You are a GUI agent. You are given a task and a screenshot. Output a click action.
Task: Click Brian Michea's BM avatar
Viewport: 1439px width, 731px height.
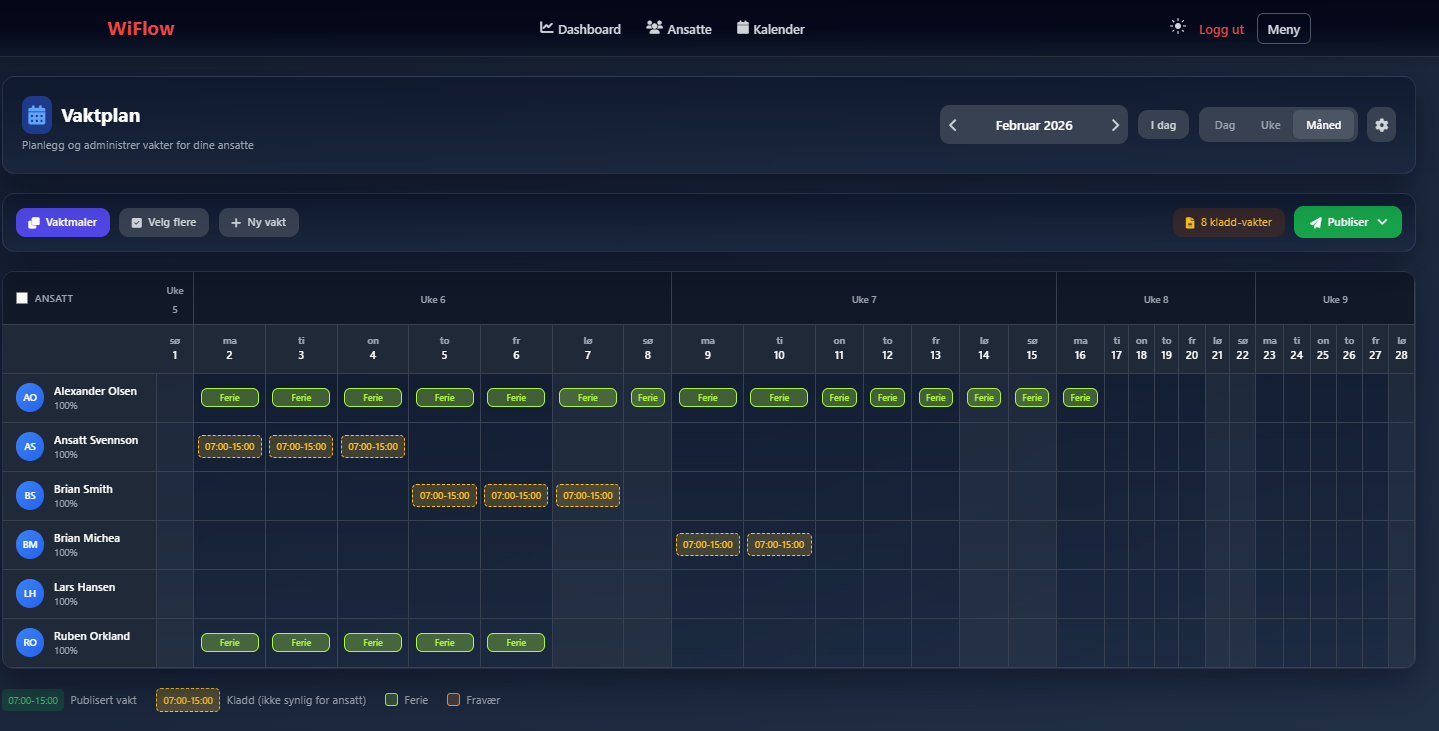click(x=30, y=545)
